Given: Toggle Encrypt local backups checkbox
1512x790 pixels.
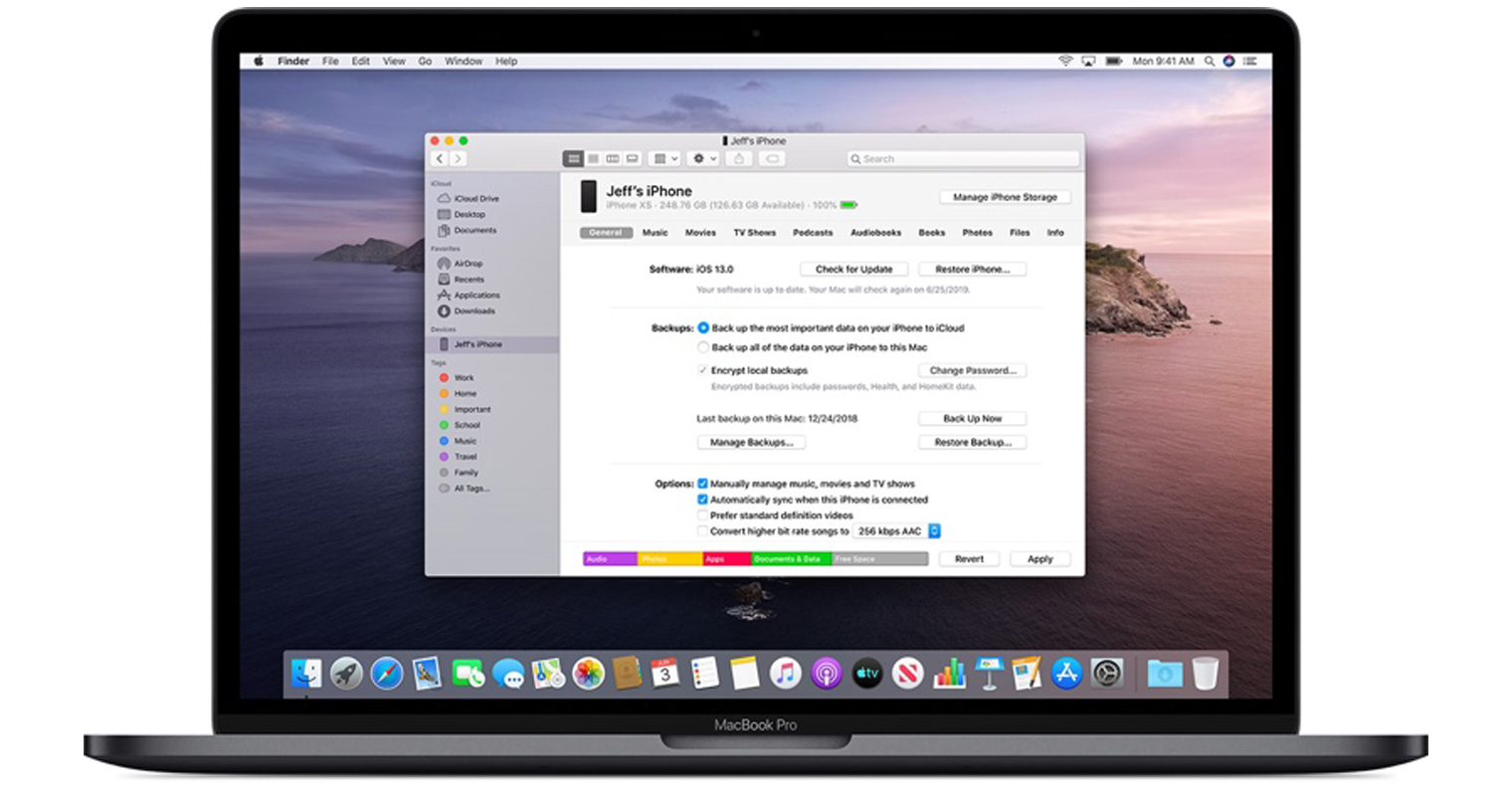Looking at the screenshot, I should tap(703, 370).
